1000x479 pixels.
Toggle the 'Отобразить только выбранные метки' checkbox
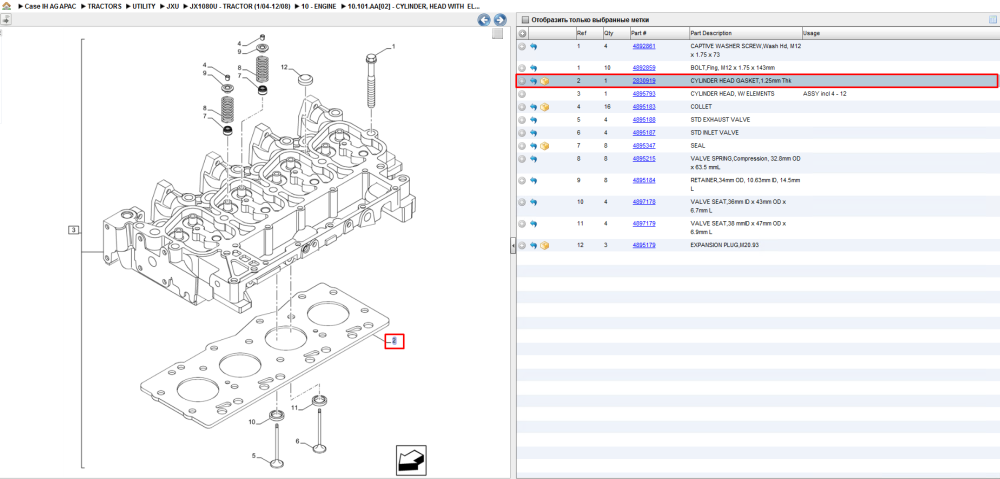(525, 20)
